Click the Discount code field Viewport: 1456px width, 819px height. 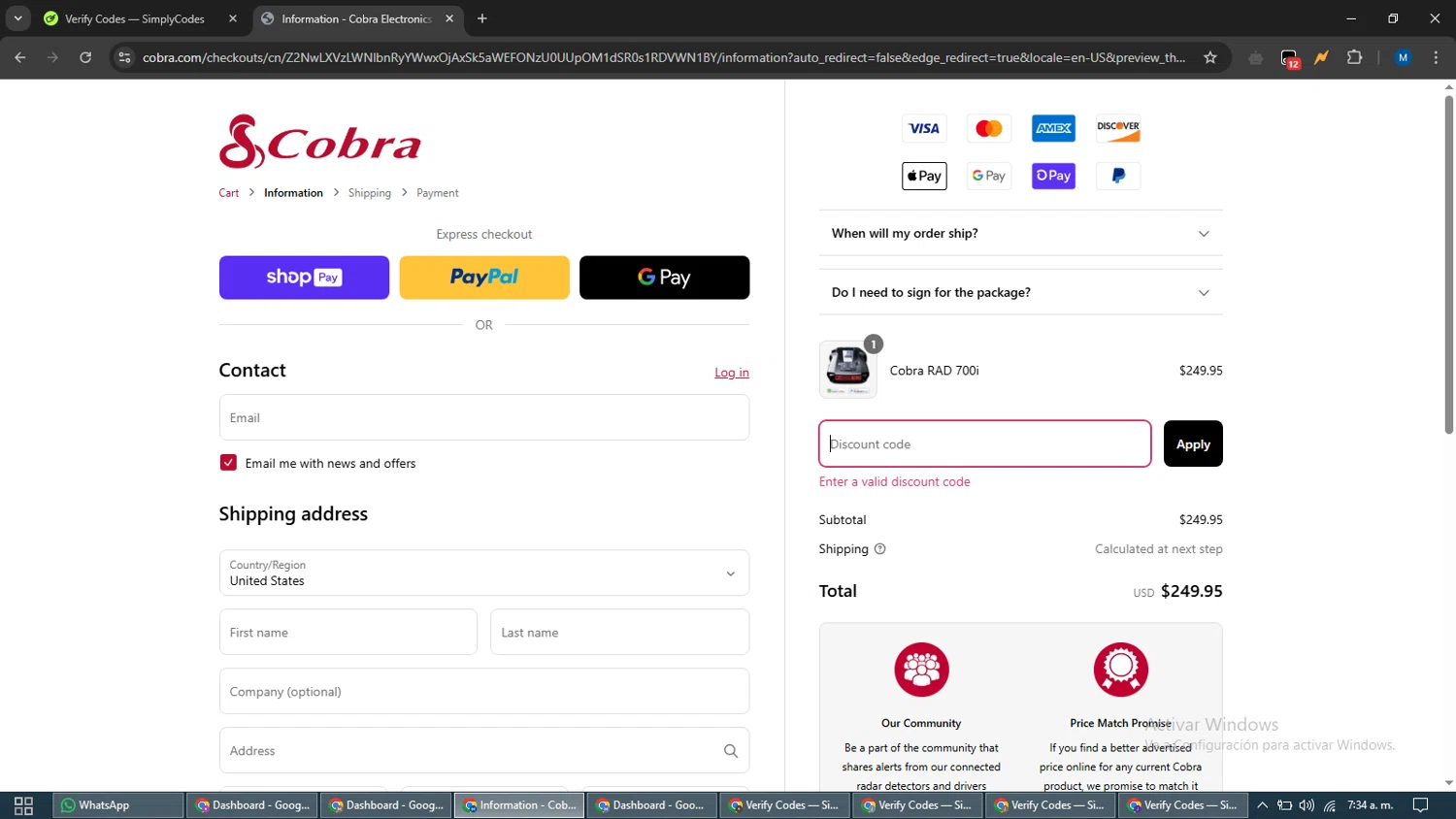[x=985, y=443]
